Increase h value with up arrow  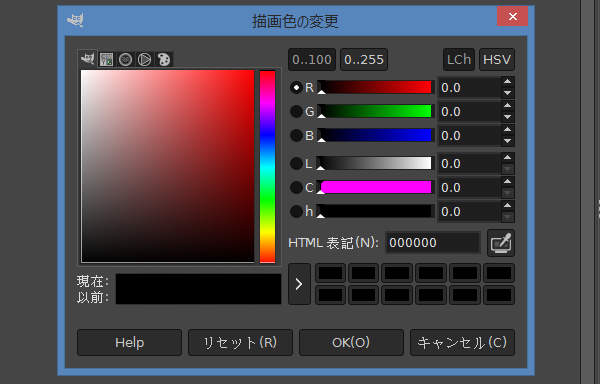(507, 205)
